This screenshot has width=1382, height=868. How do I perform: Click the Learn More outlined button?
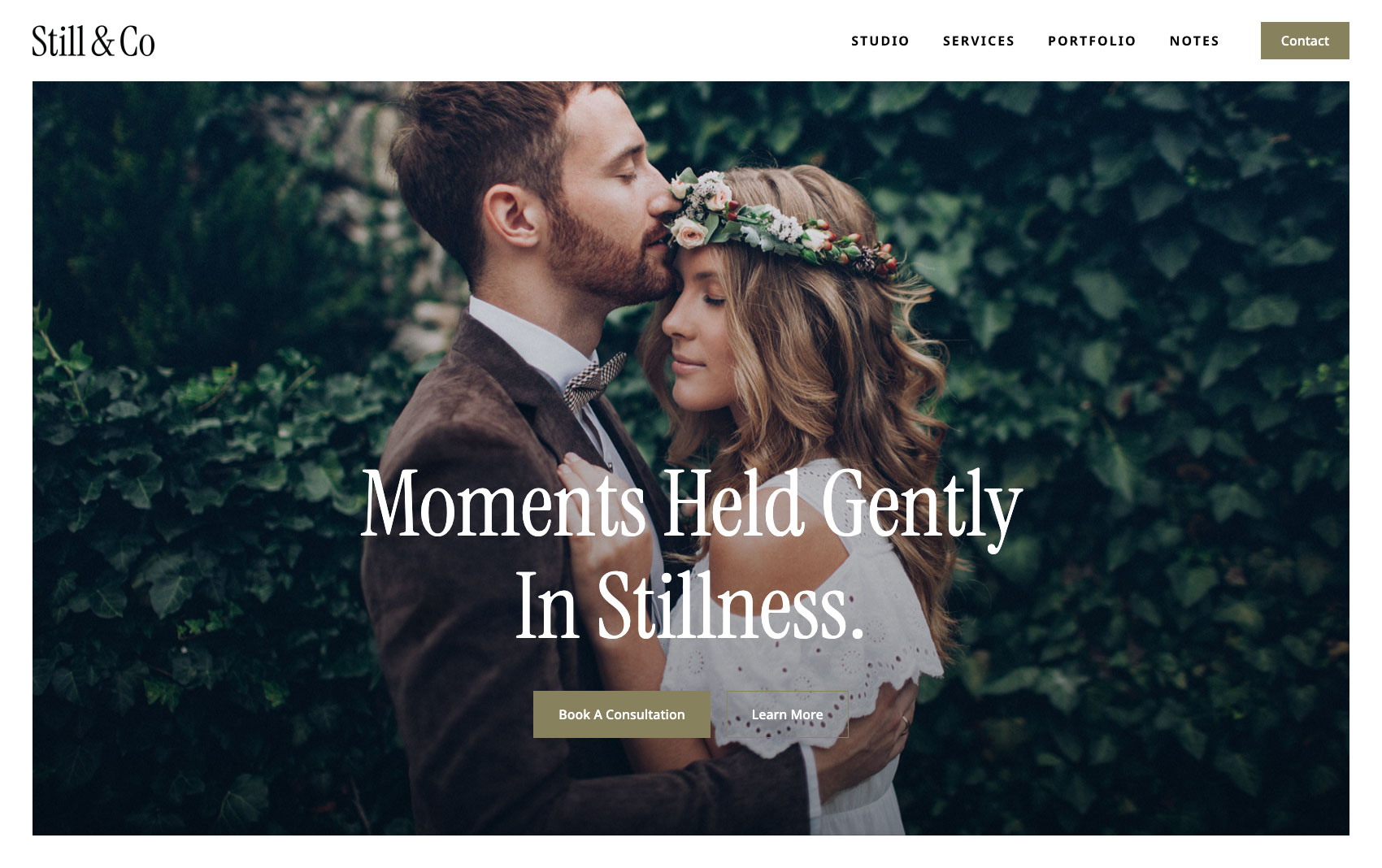click(x=787, y=714)
